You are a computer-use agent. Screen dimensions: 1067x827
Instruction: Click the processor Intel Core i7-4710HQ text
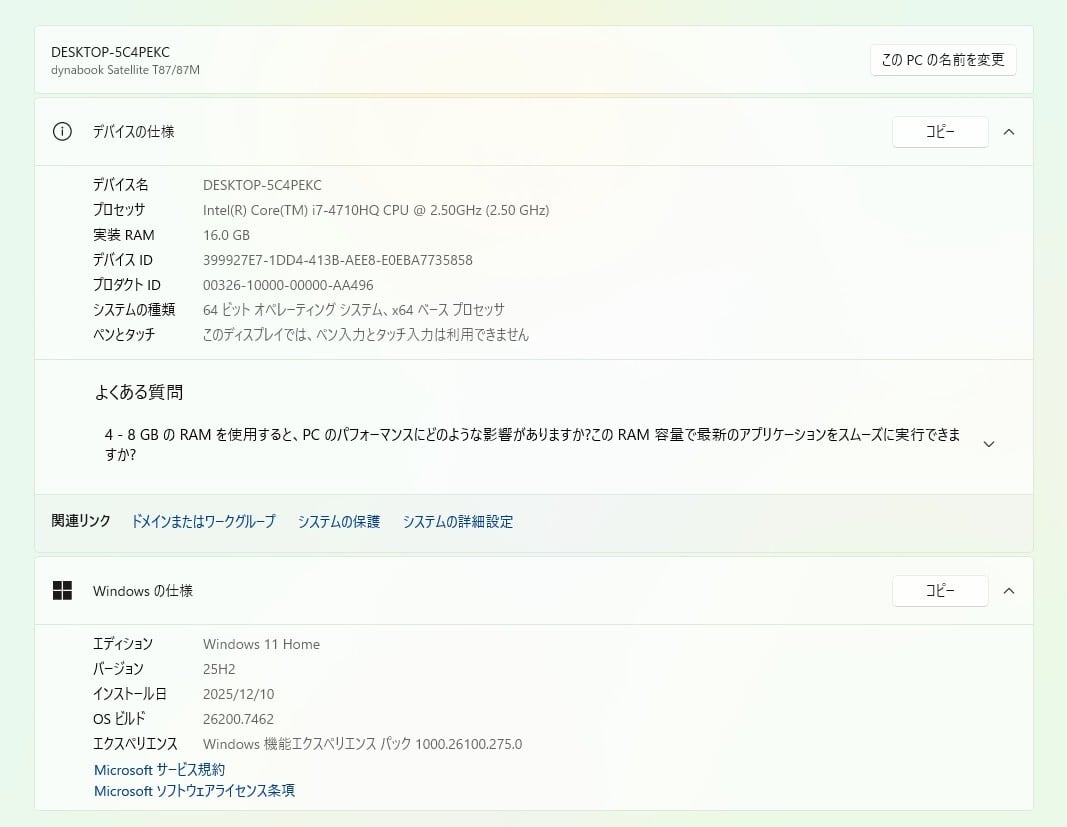376,210
